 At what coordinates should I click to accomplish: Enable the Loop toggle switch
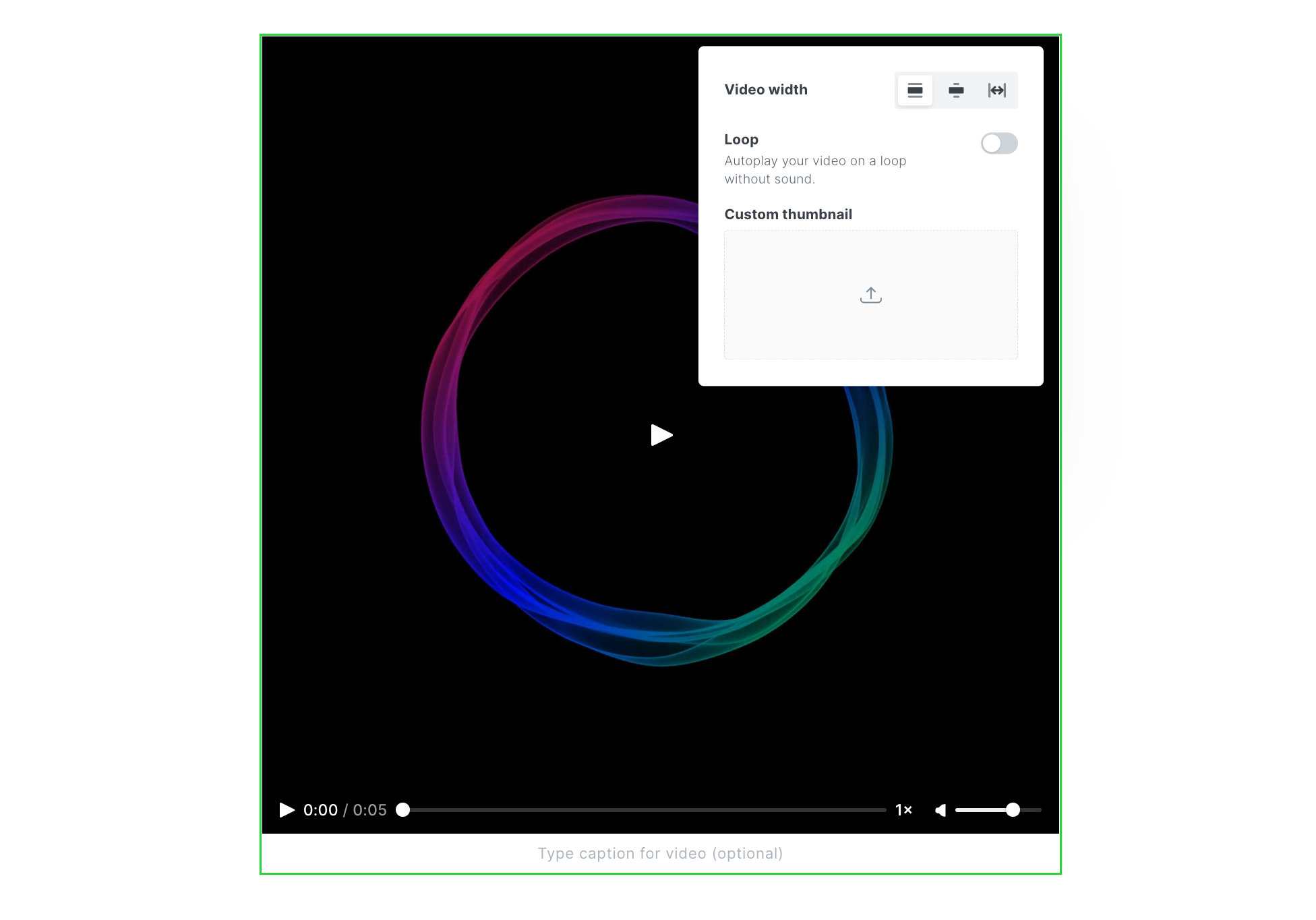coord(998,143)
